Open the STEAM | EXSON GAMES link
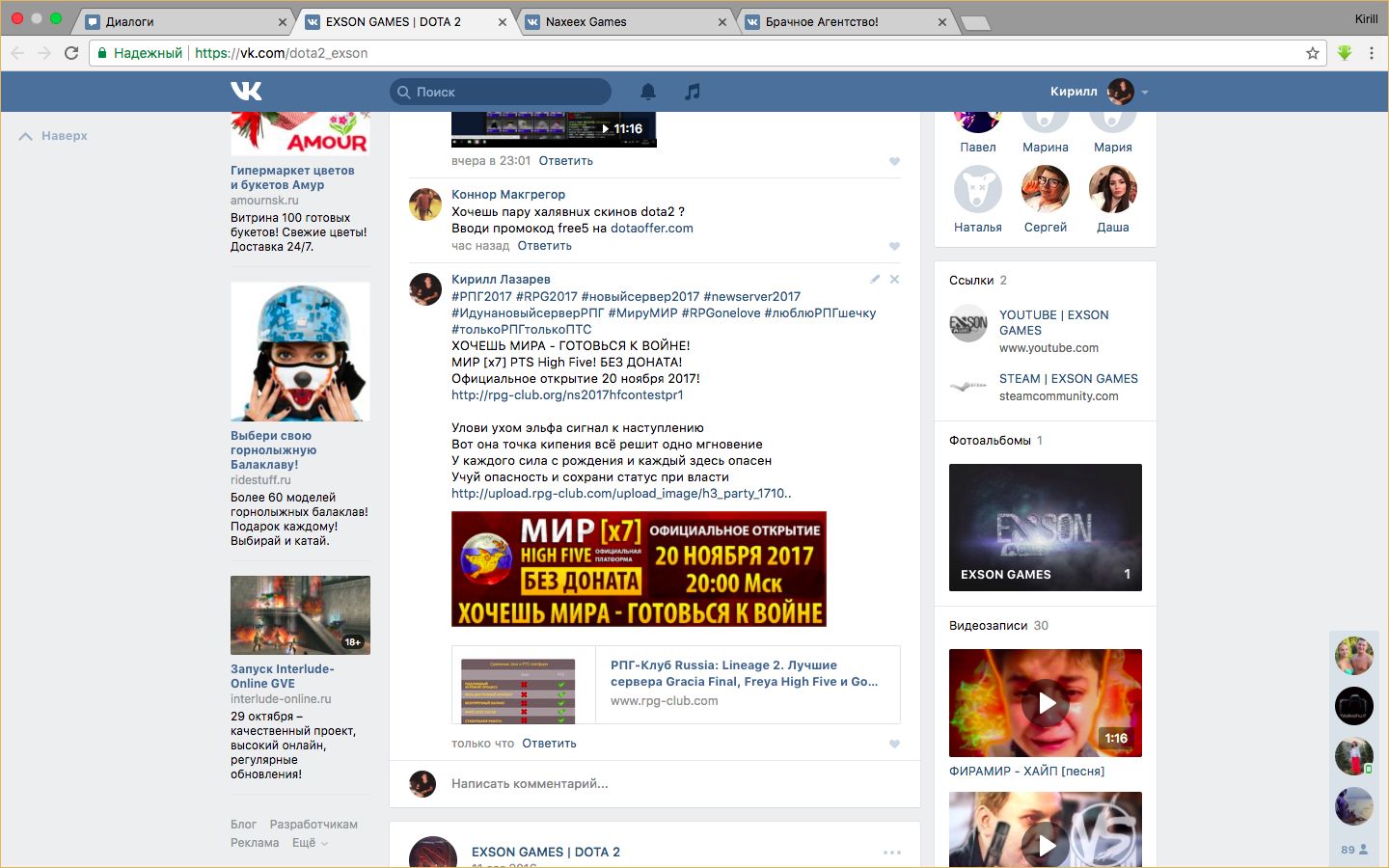The height and width of the screenshot is (868, 1389). (x=1069, y=379)
